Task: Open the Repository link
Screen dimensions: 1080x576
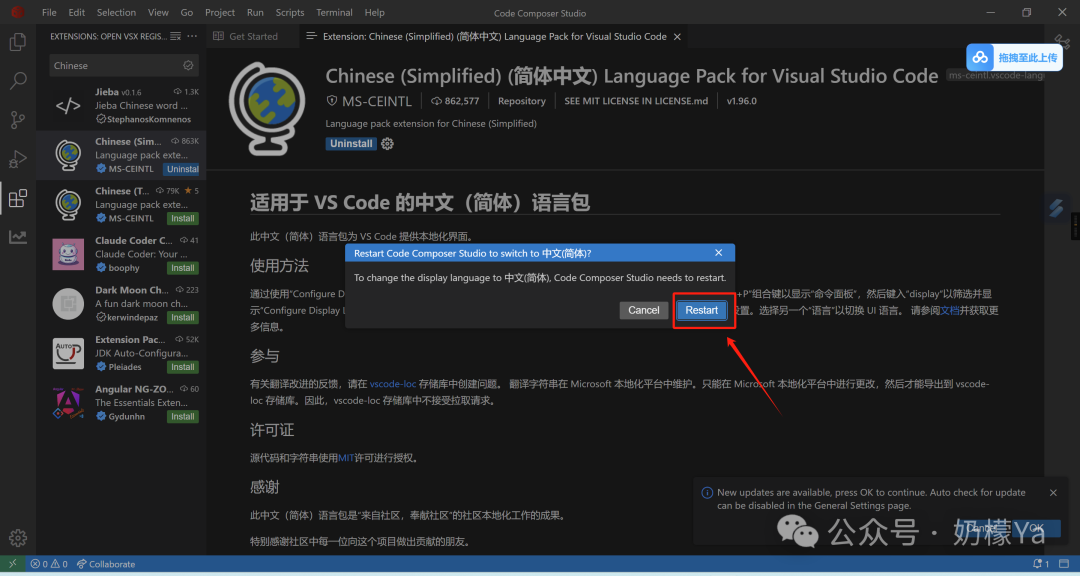Action: [521, 101]
